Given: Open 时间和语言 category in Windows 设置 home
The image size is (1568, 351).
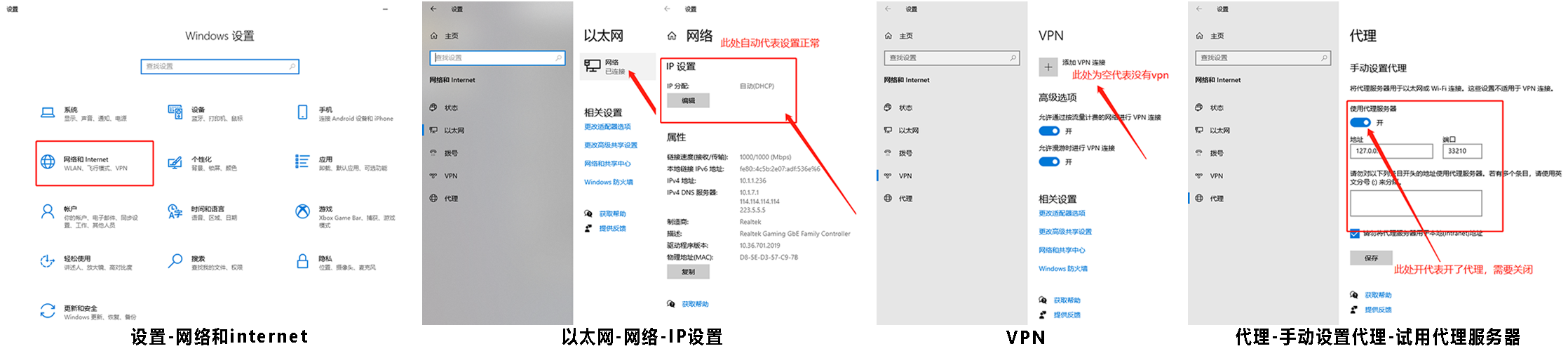Looking at the screenshot, I should point(203,213).
